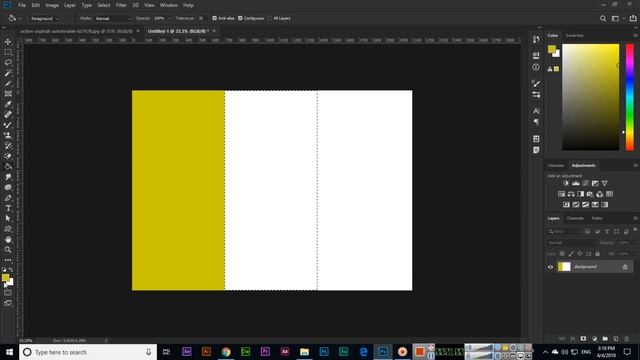Open the Brush Settings panel icon
This screenshot has height=360, width=640.
coord(536,83)
